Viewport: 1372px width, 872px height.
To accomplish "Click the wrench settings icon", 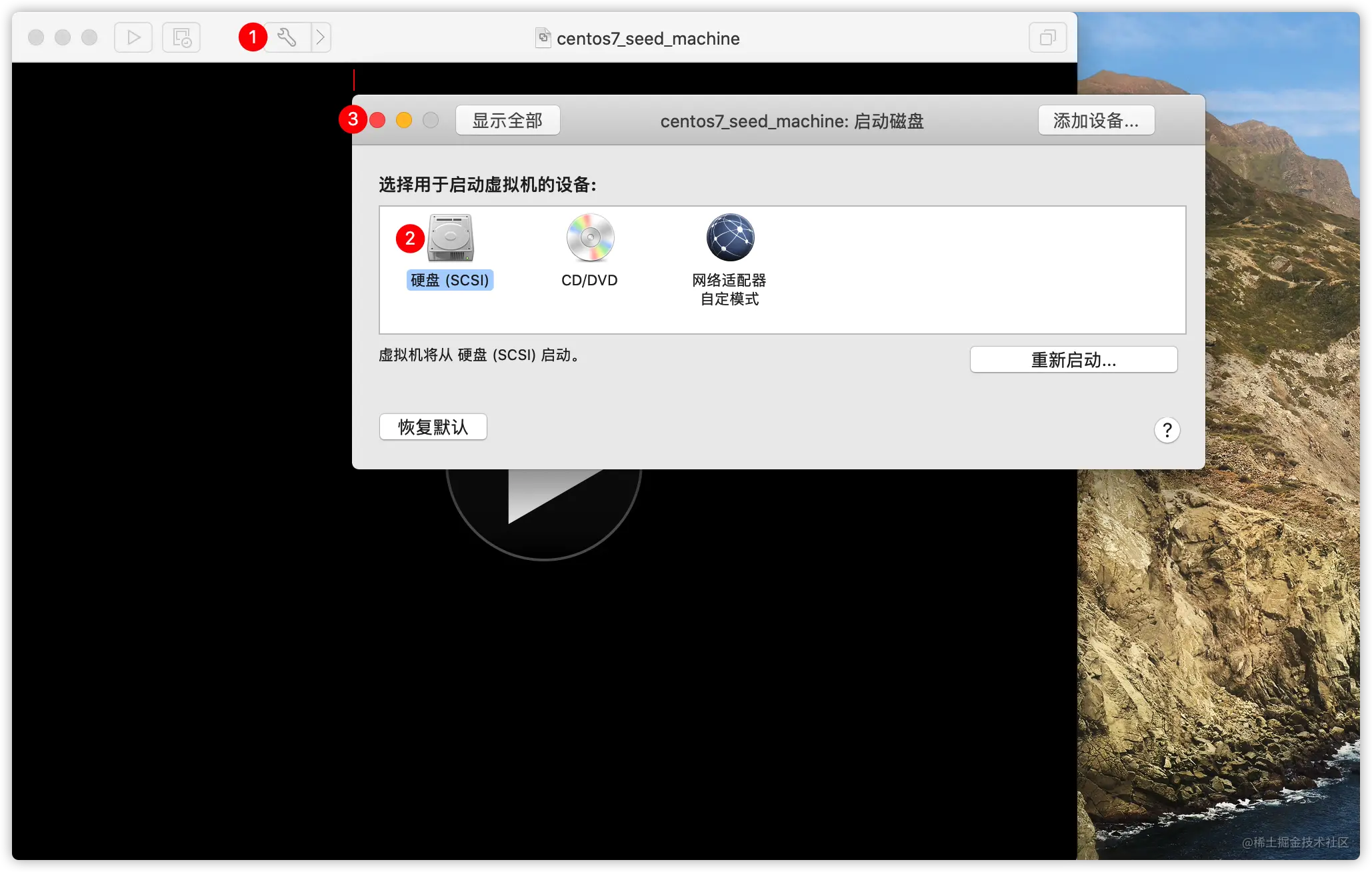I will 287,37.
